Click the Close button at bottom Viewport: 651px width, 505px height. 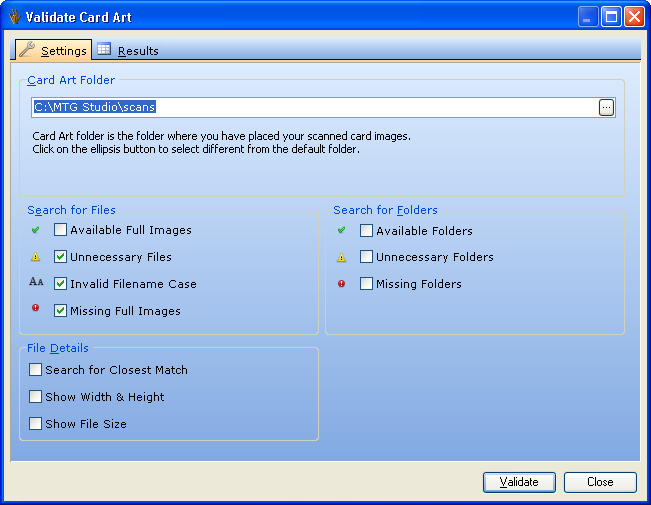(600, 482)
